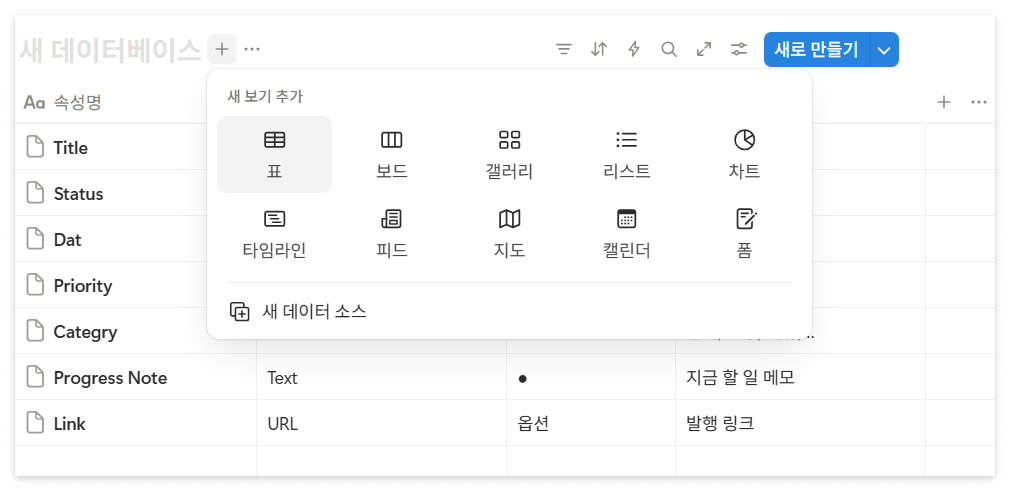Select the 차트 chart view
The height and width of the screenshot is (491, 1010).
745,154
